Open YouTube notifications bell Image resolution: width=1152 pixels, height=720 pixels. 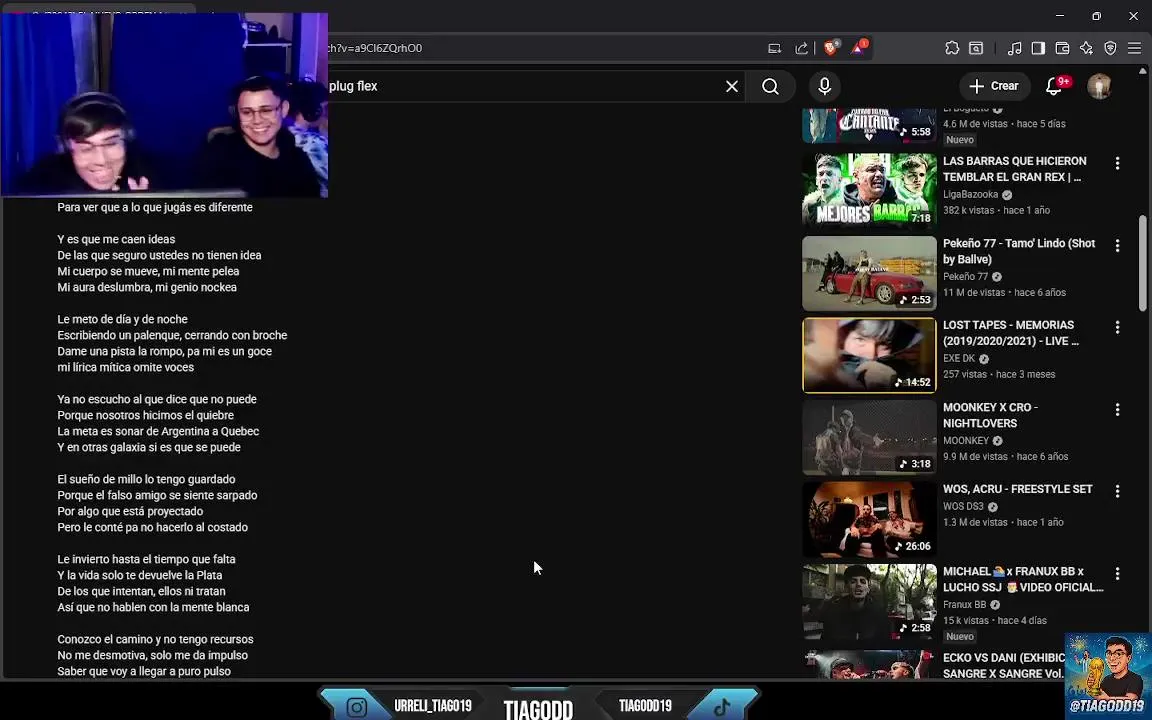pos(1054,86)
